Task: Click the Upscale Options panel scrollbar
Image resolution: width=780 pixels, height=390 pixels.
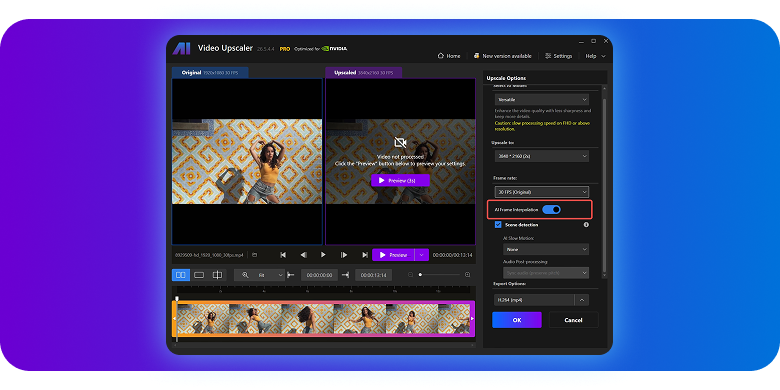Action: pyautogui.click(x=604, y=187)
